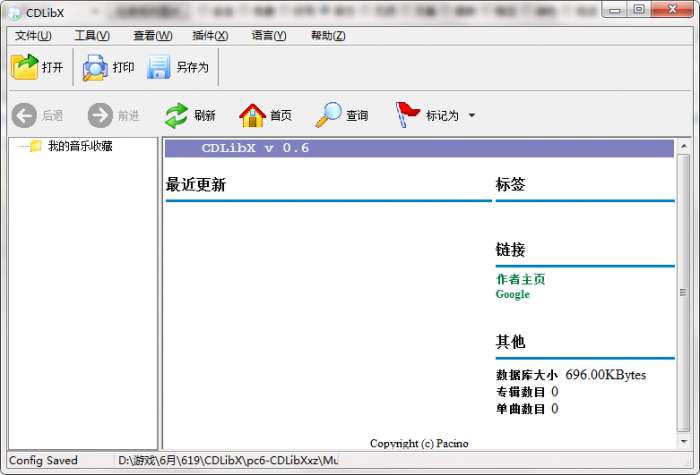Screen dimensions: 700x475
Task: Click the vertical scrollbar down arrow
Action: [x=683, y=442]
